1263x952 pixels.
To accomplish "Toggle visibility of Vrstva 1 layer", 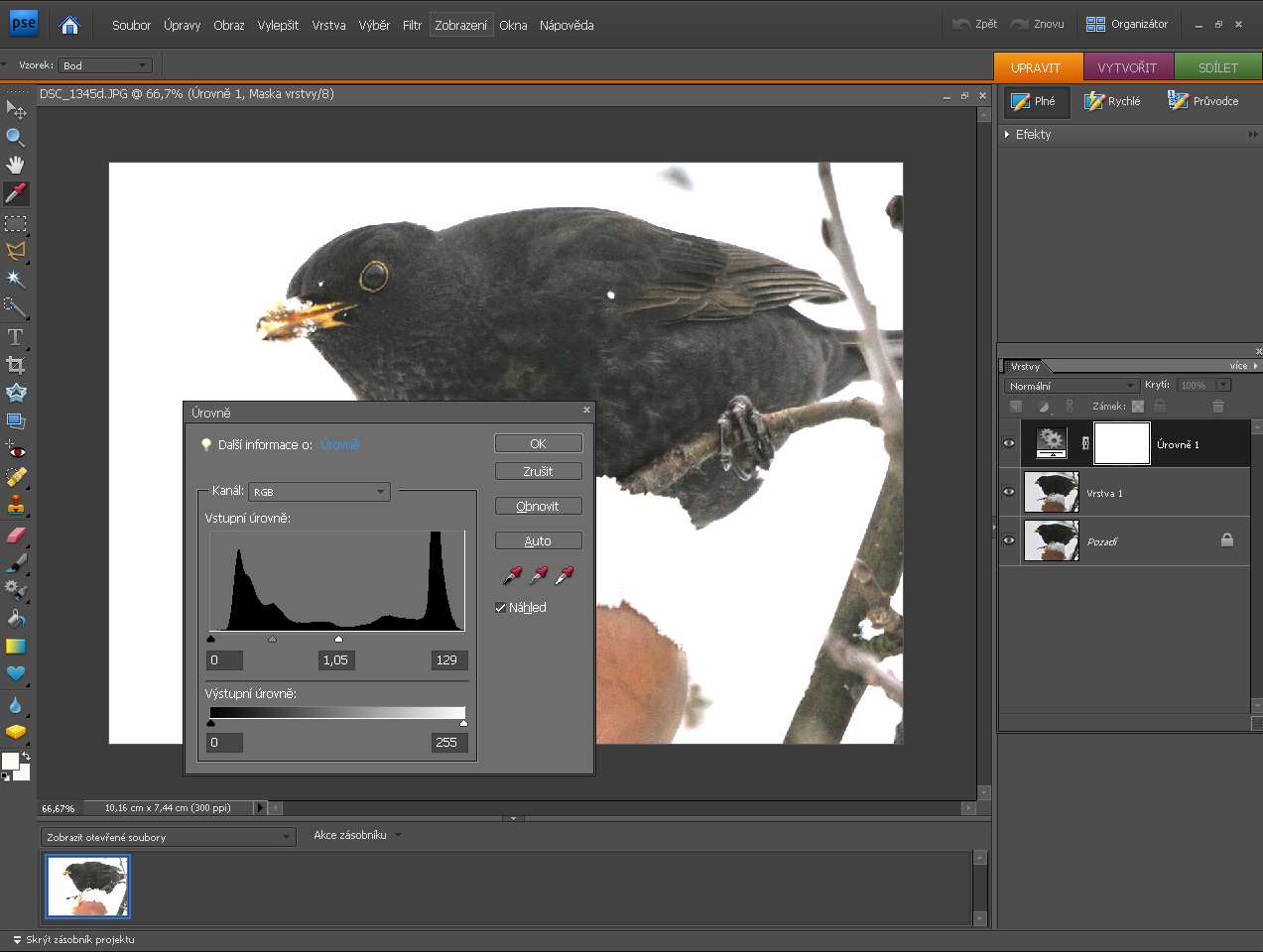I will point(1009,492).
